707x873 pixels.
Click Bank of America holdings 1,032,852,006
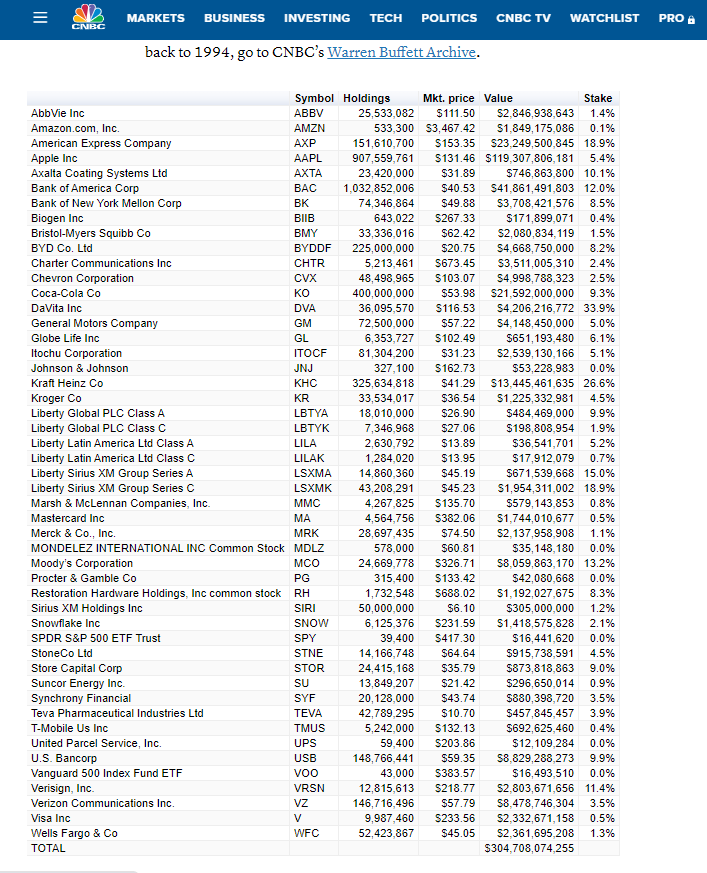379,188
